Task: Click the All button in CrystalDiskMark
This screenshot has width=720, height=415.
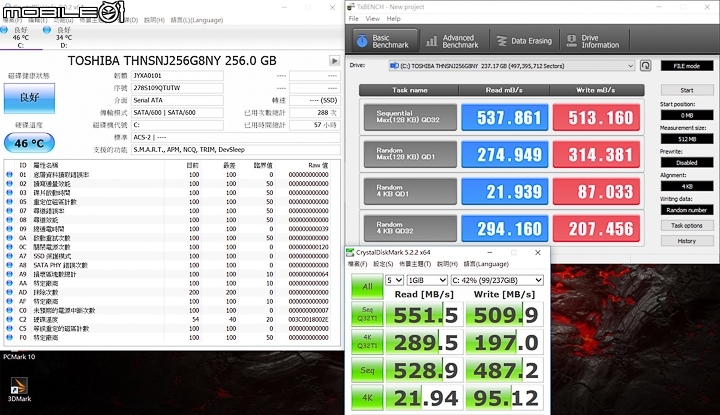Action: tap(367, 286)
